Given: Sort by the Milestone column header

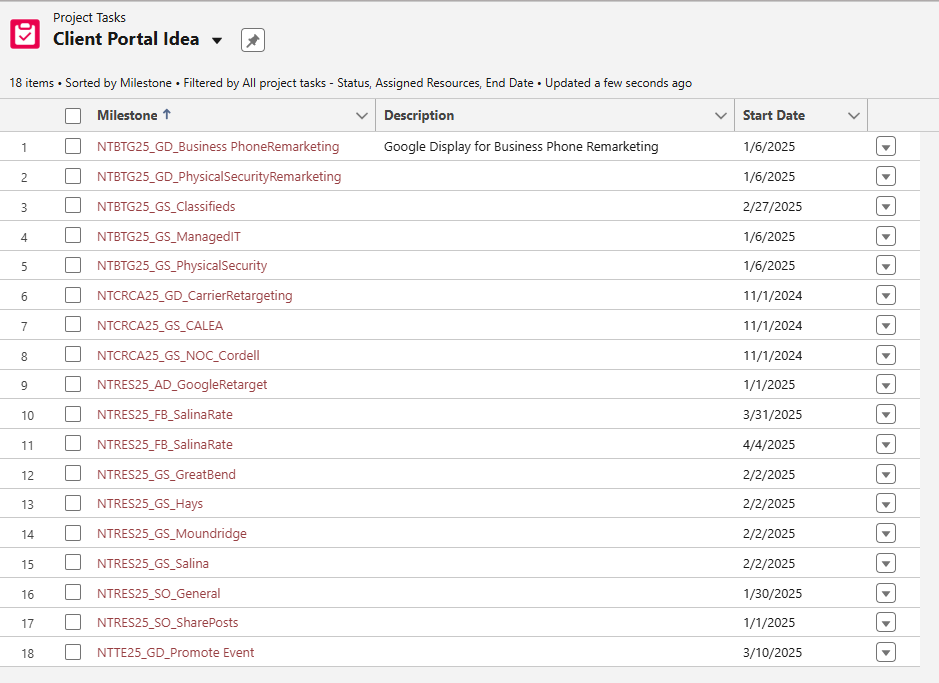Looking at the screenshot, I should (x=128, y=115).
